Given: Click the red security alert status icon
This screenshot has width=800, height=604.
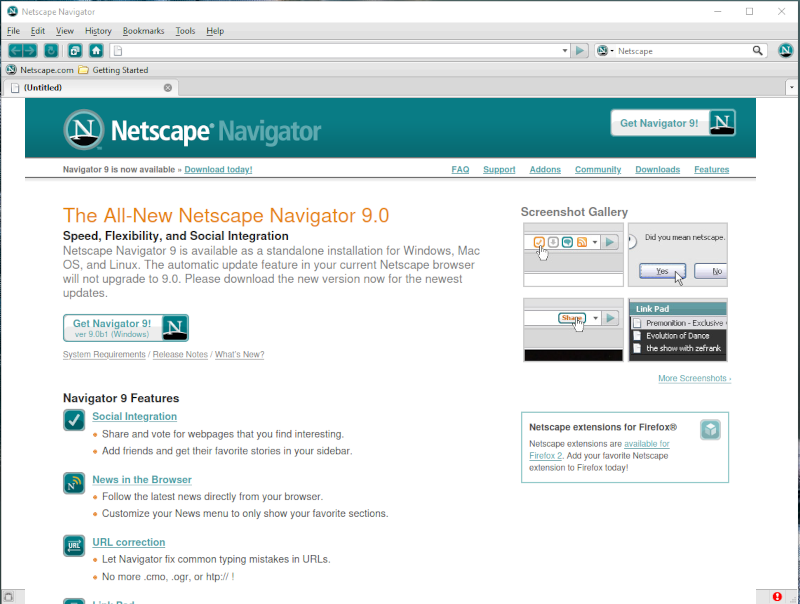Looking at the screenshot, I should [x=777, y=596].
